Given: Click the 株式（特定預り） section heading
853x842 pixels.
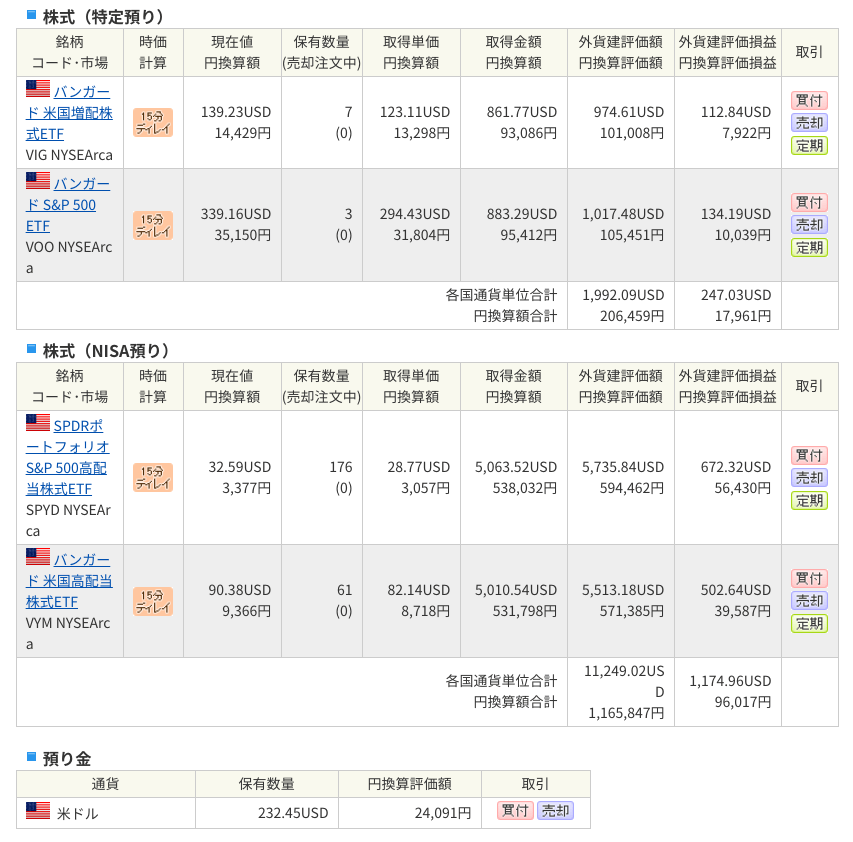Looking at the screenshot, I should 103,17.
